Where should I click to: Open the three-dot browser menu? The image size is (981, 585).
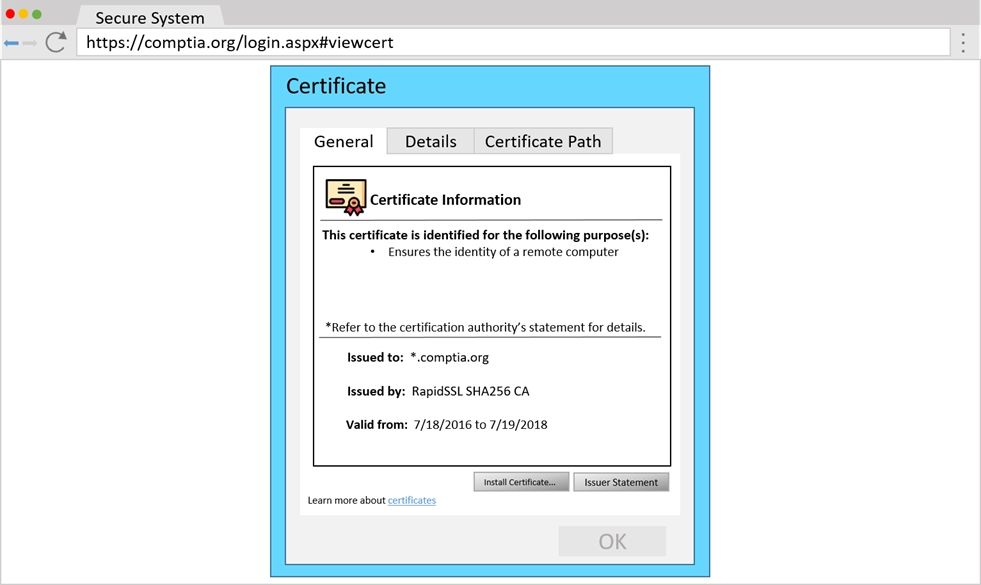(x=963, y=42)
